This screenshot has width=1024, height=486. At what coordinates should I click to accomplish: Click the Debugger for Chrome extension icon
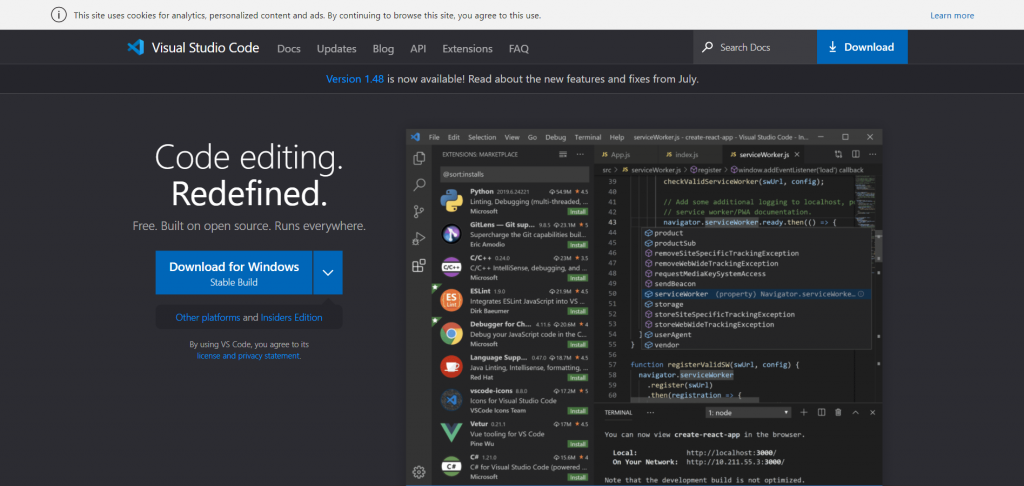click(451, 333)
